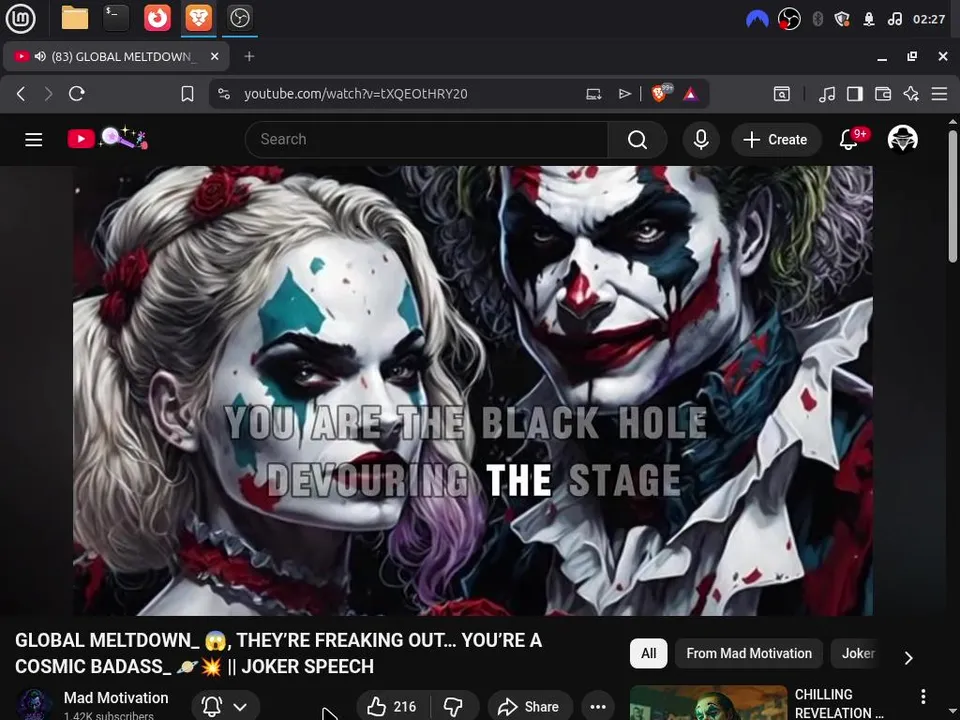
Task: Show system notifications bell in tray
Action: (869, 19)
